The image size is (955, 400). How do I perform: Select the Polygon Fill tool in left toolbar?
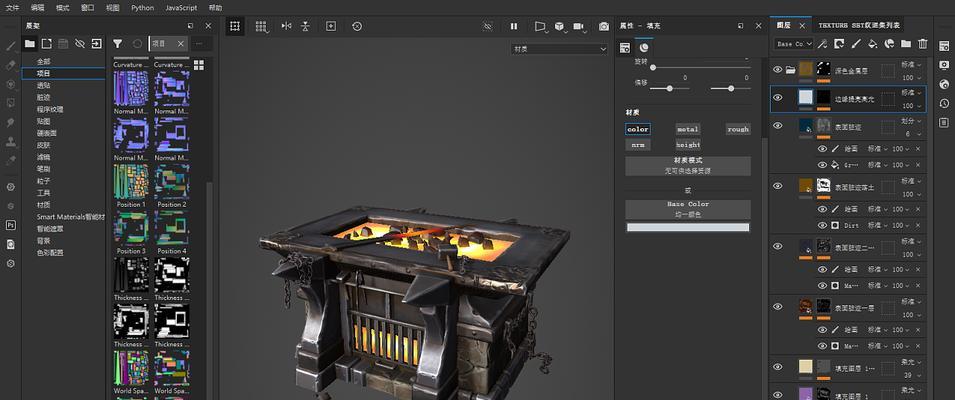point(10,103)
